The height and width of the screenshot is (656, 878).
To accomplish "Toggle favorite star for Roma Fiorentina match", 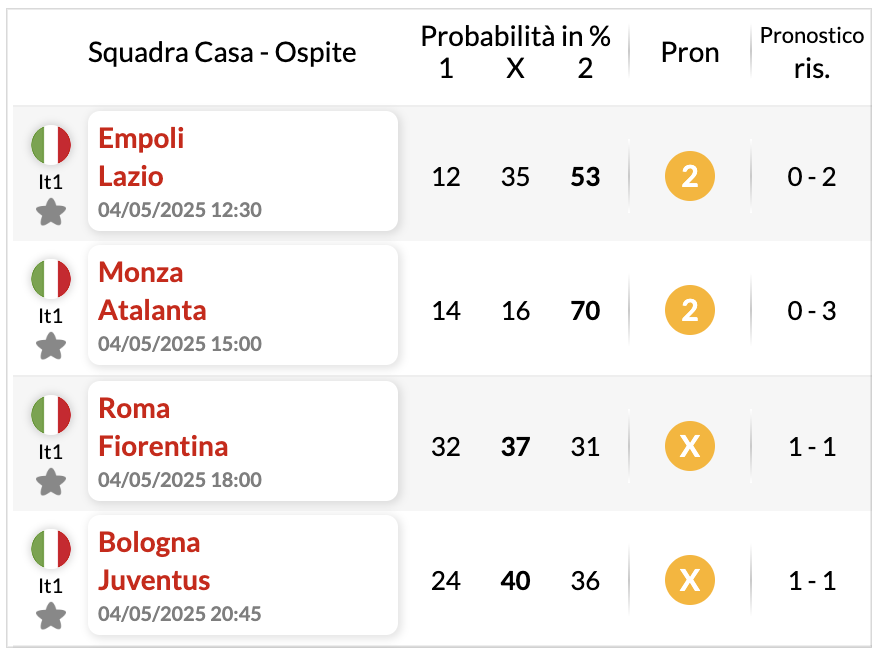I will pyautogui.click(x=51, y=482).
